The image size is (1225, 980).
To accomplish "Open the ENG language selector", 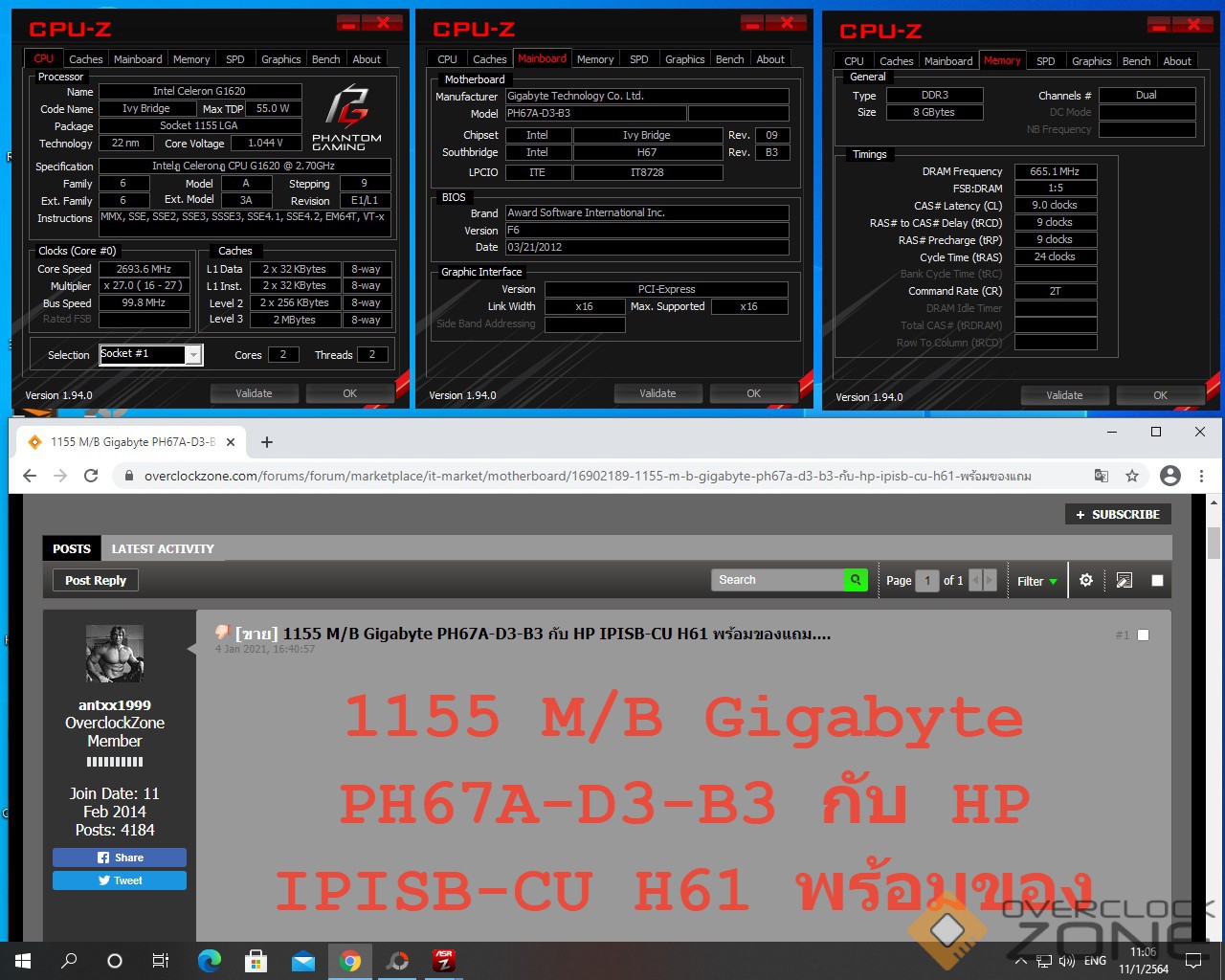I will pyautogui.click(x=1096, y=961).
